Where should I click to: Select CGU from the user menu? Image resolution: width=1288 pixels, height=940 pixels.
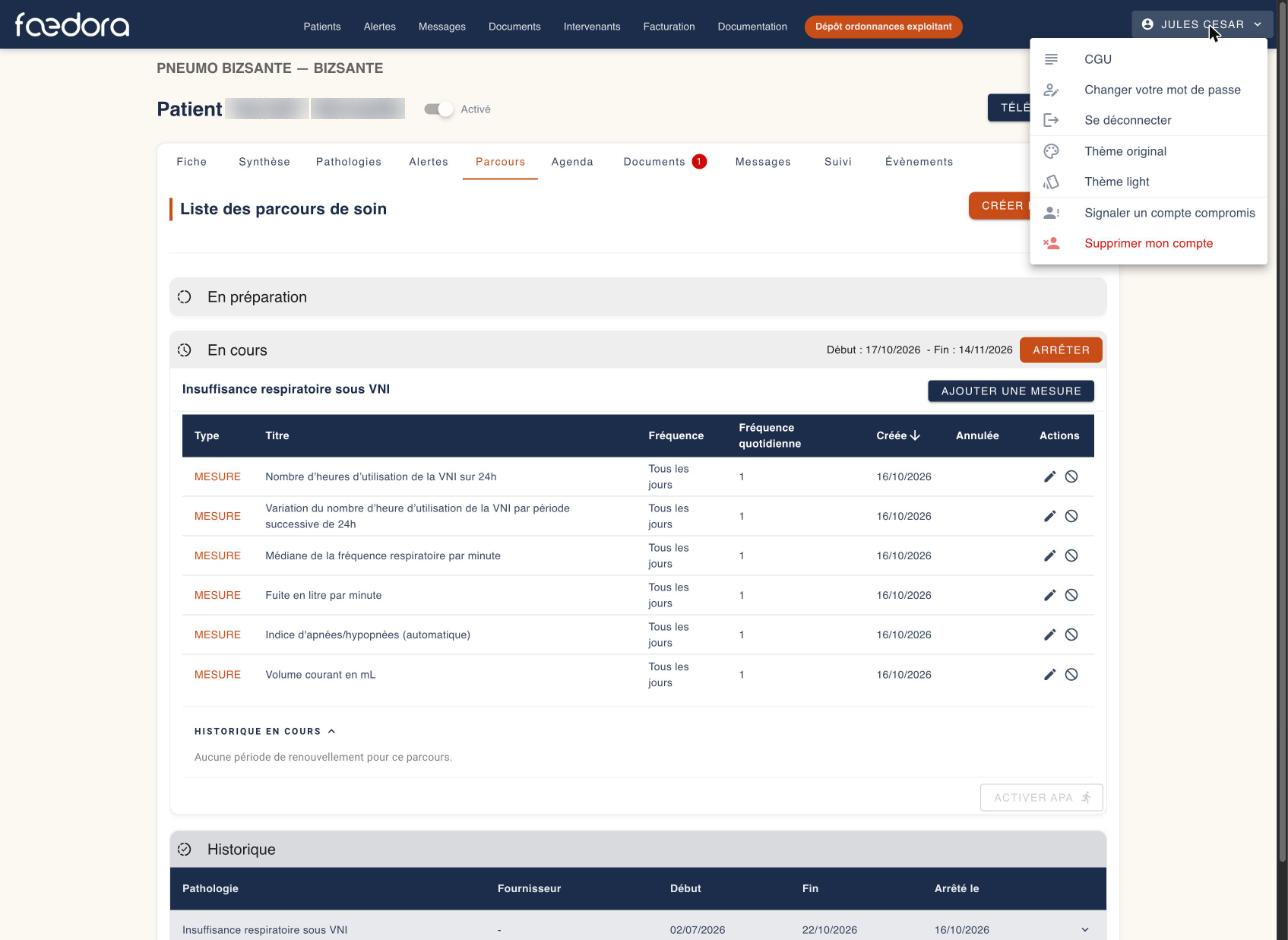point(1148,59)
